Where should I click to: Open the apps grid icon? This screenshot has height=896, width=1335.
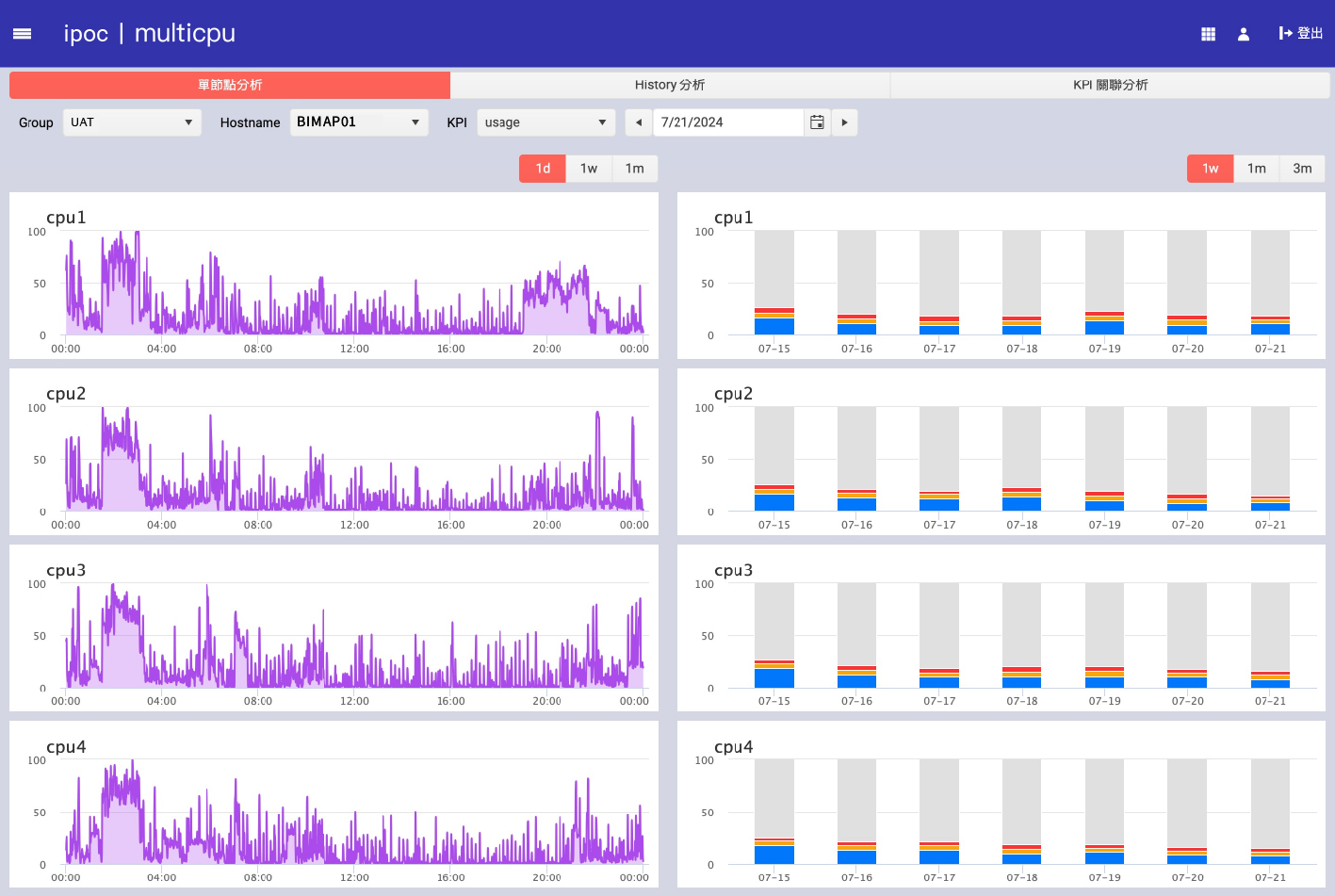[x=1208, y=34]
